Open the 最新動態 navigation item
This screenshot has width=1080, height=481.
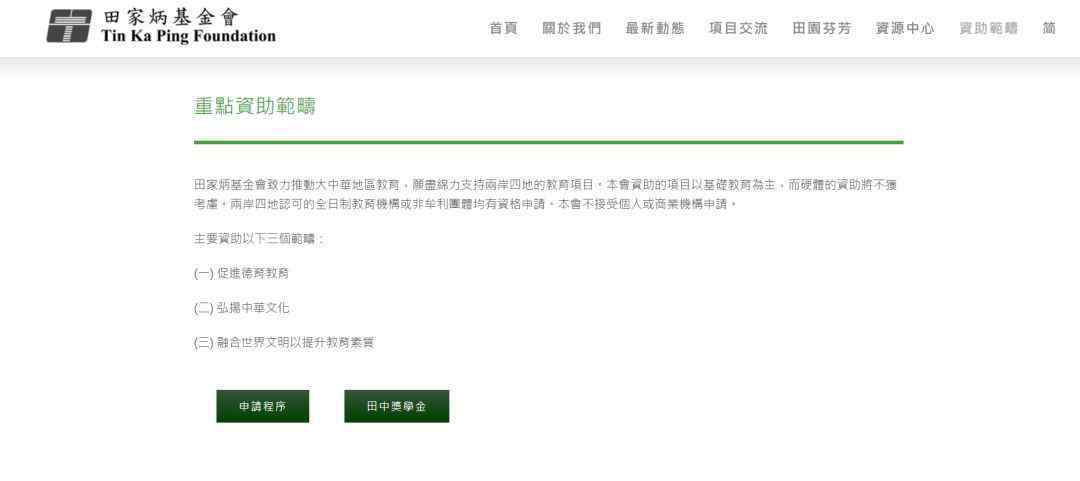(x=655, y=28)
